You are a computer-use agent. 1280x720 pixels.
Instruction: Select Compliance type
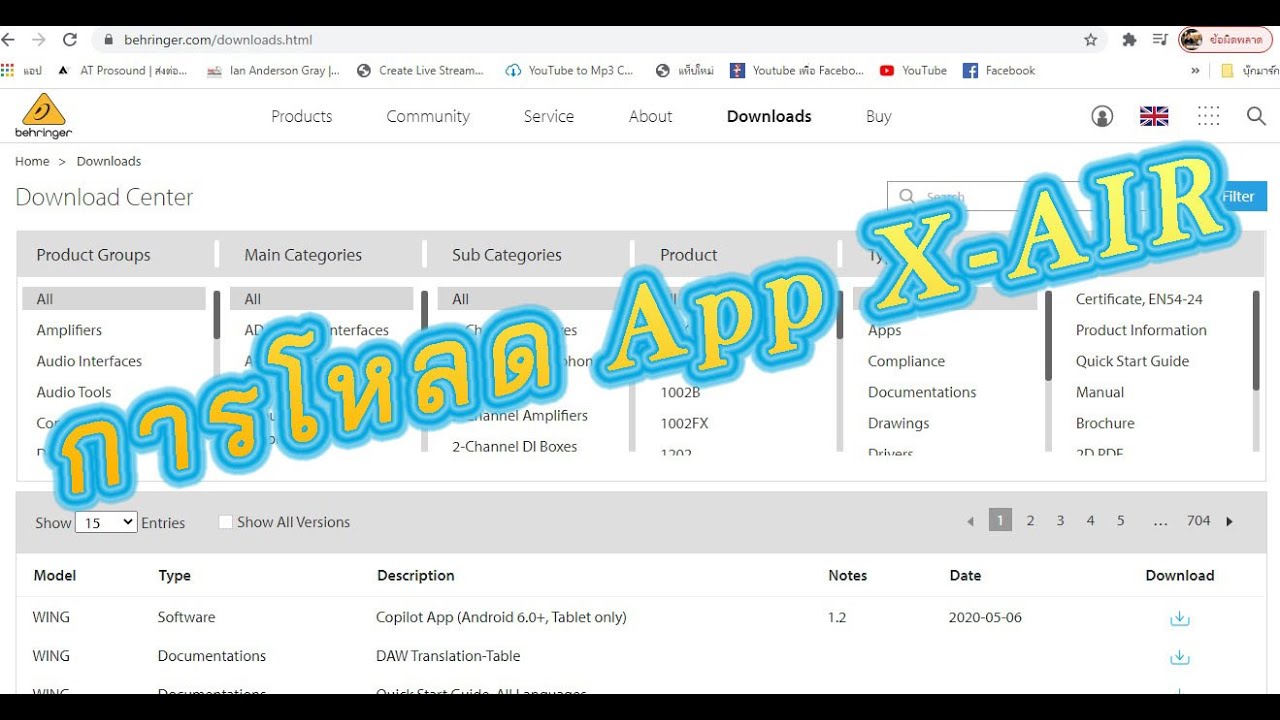[906, 361]
